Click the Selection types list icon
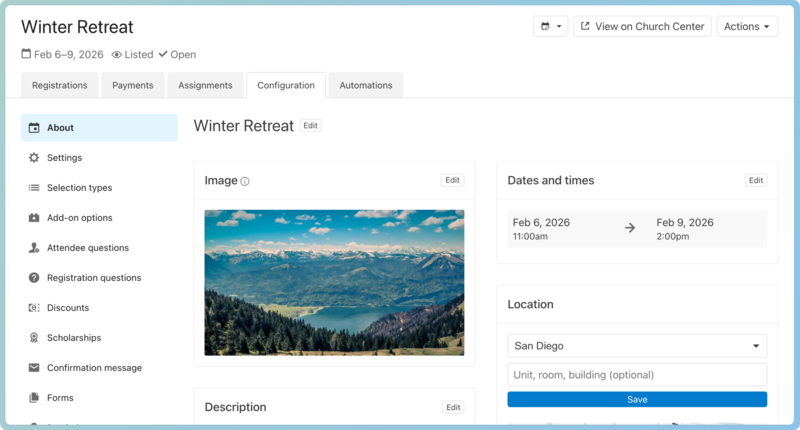 pos(34,188)
